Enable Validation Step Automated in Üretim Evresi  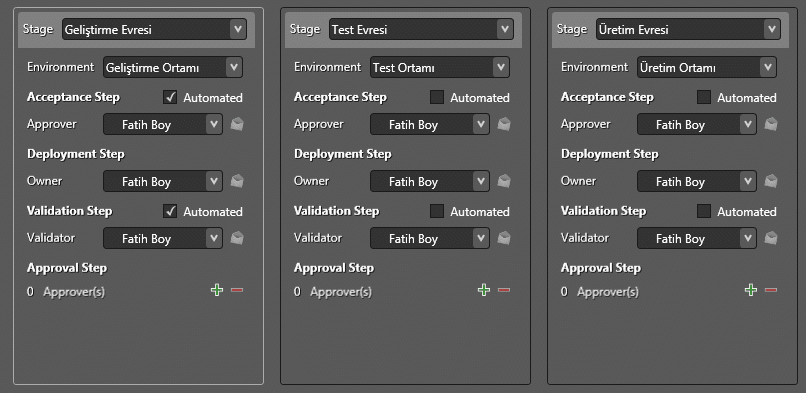pos(704,211)
